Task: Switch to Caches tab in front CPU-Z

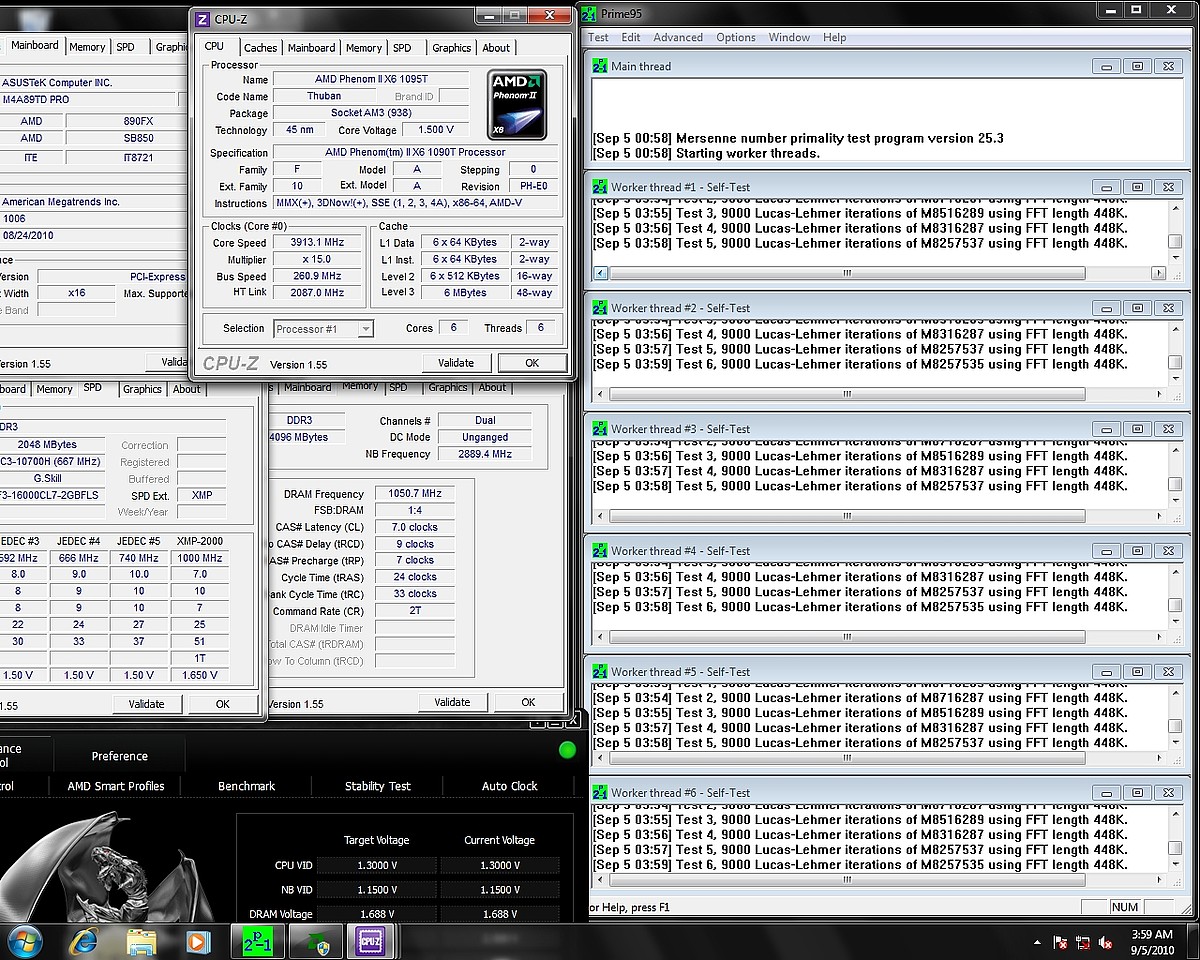Action: click(x=261, y=47)
